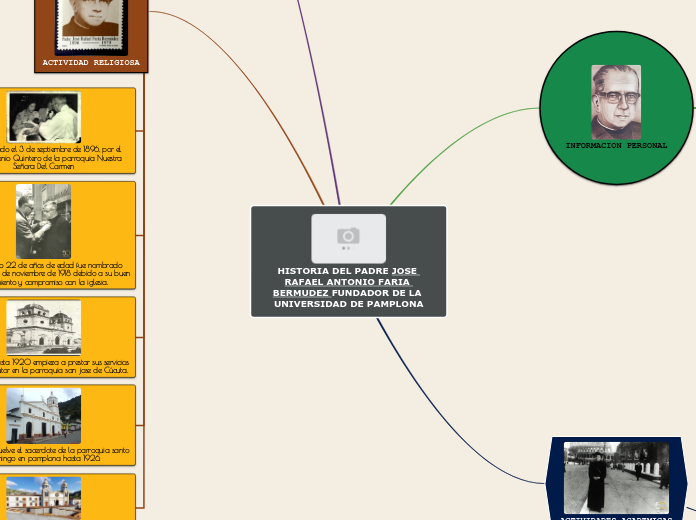This screenshot has height=520, width=696.
Task: Select text about parroquia santo domingo en pamplona
Action: tap(65, 454)
